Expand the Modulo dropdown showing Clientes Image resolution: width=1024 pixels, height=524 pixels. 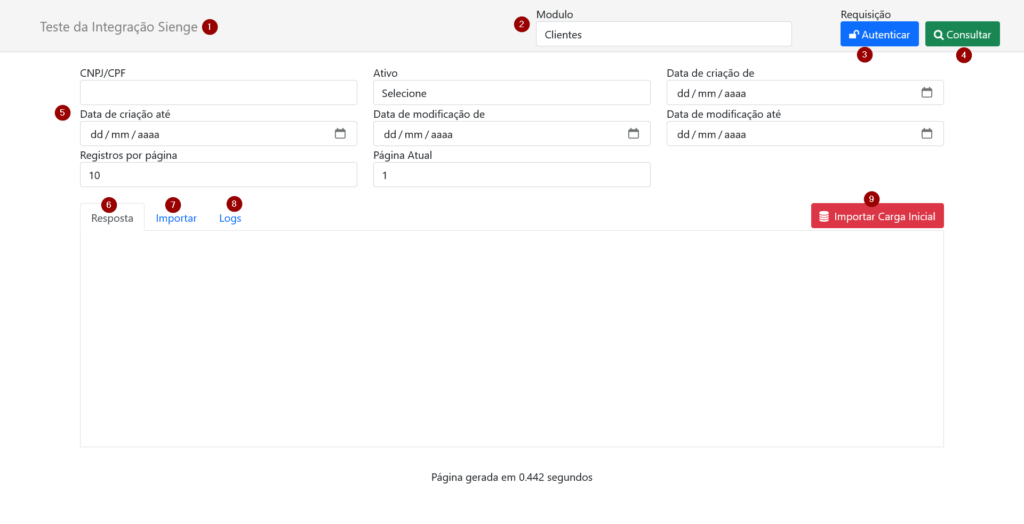(663, 34)
